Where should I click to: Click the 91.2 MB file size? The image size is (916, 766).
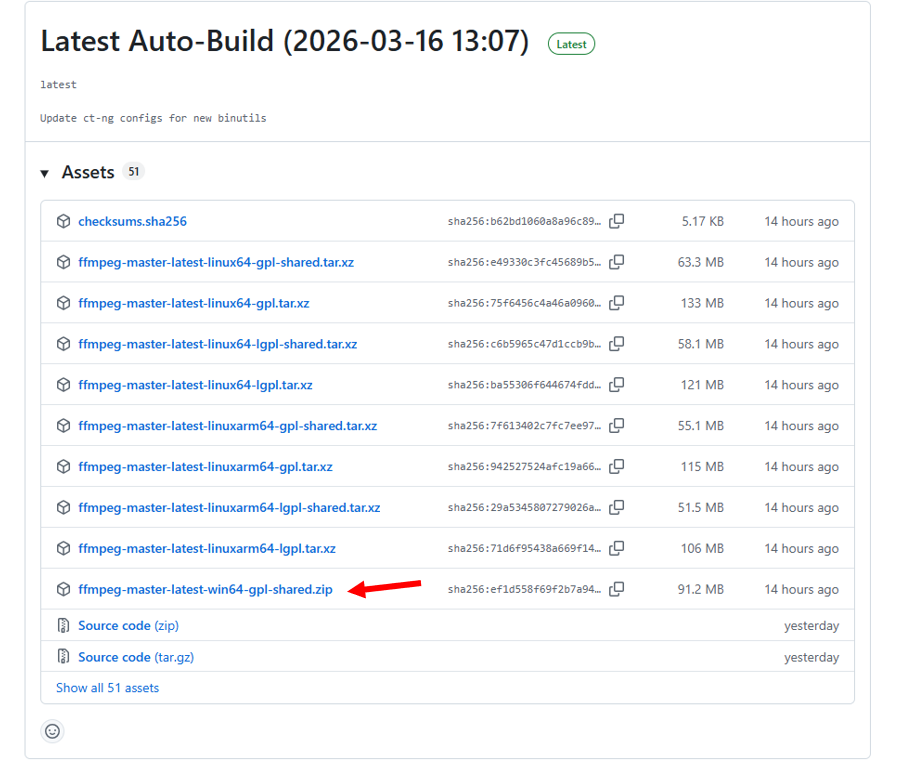[x=700, y=590]
